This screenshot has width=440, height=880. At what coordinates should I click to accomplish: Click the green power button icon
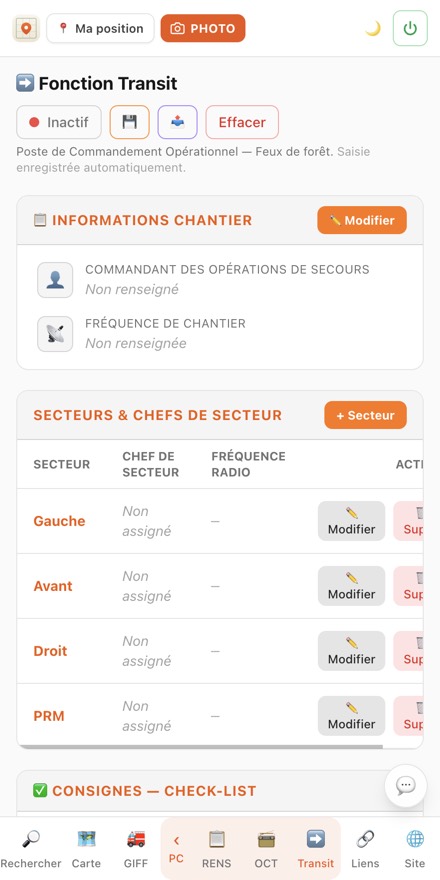410,28
